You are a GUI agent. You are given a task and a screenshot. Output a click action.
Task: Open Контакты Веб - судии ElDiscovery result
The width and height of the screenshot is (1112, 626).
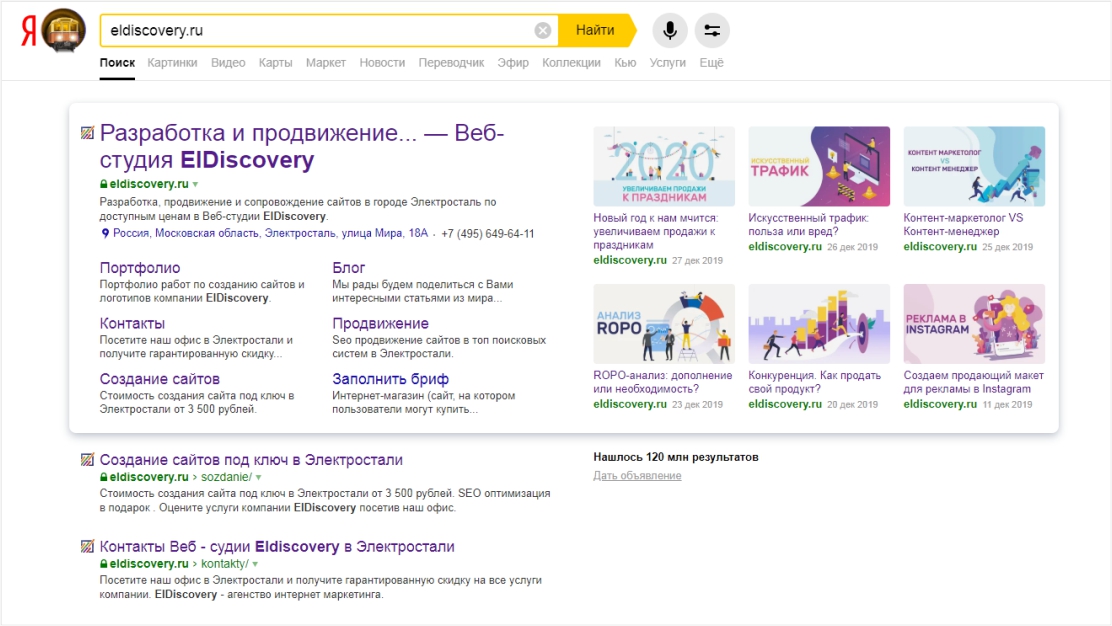(277, 546)
